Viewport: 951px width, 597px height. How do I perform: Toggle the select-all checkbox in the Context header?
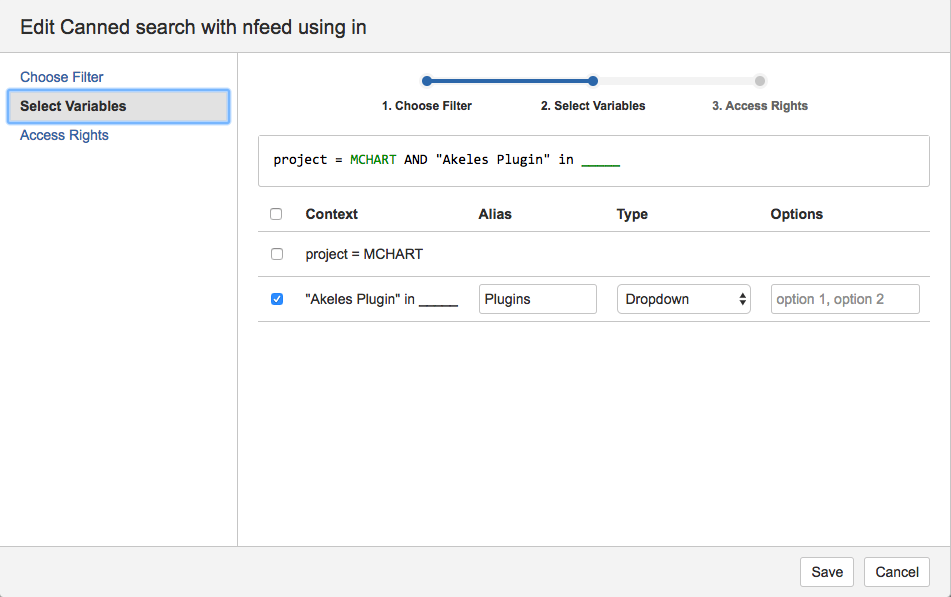coord(276,213)
